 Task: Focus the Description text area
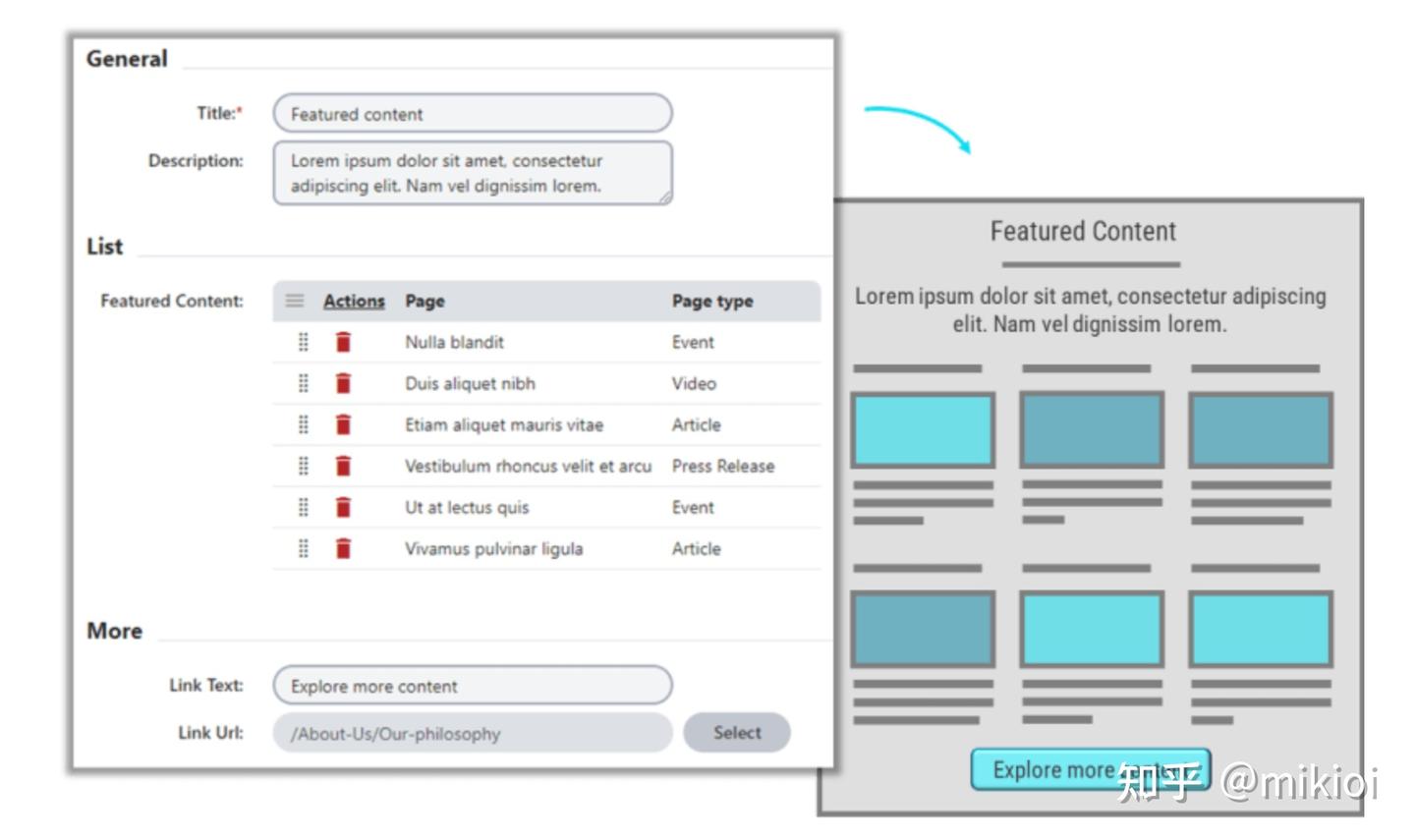click(x=473, y=173)
